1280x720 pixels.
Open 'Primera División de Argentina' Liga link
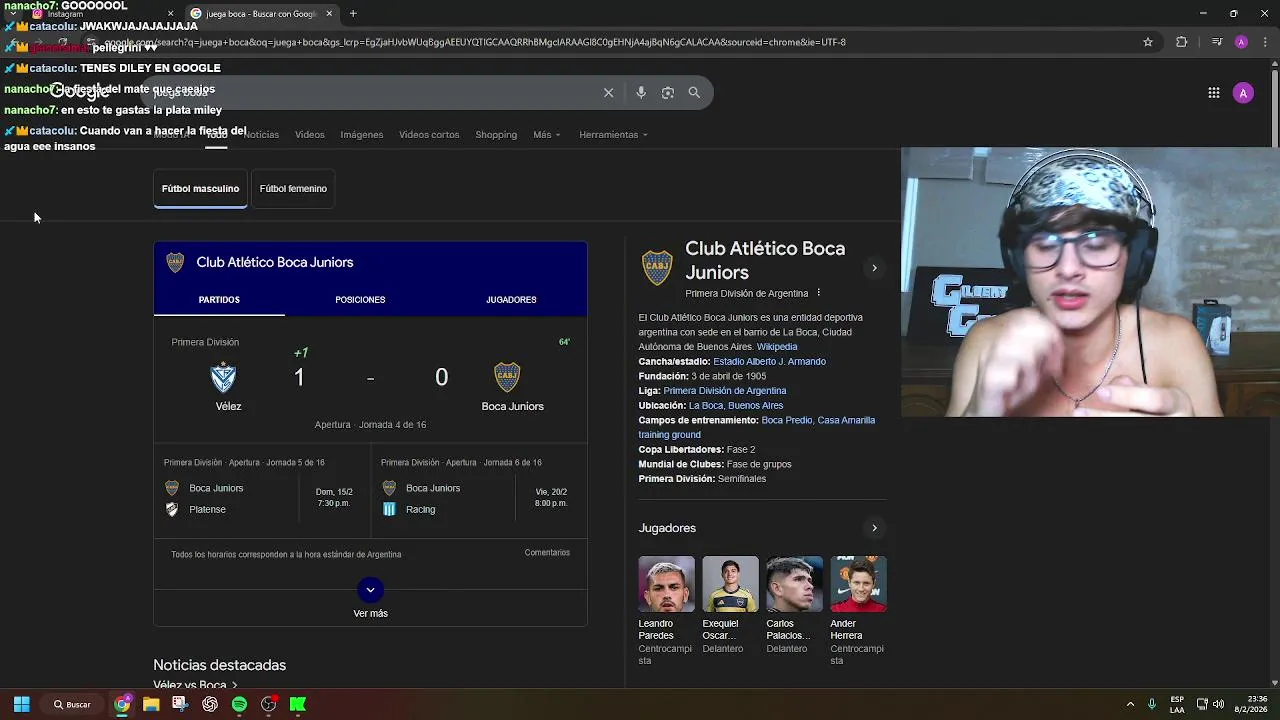[x=725, y=391]
